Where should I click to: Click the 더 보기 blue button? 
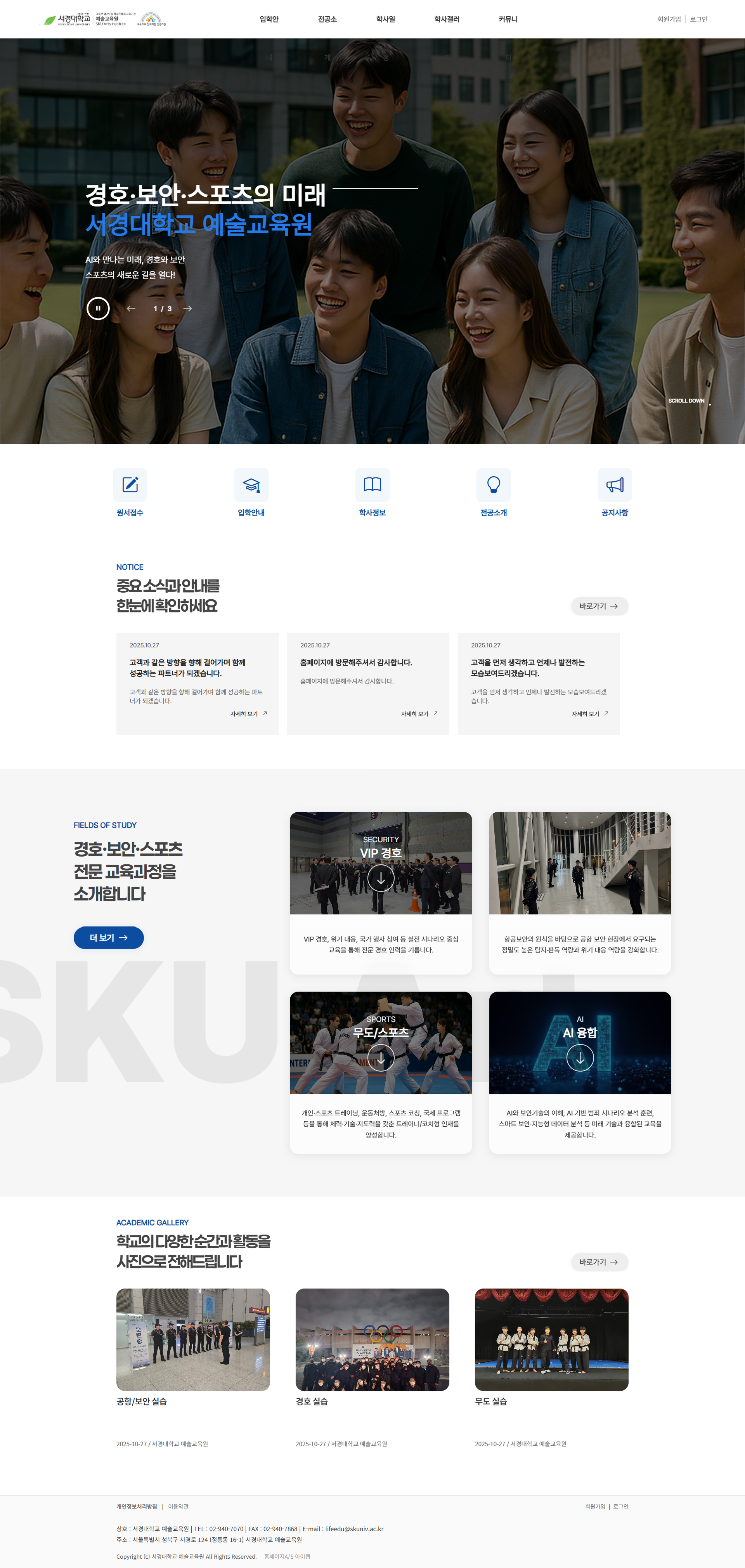tap(108, 937)
